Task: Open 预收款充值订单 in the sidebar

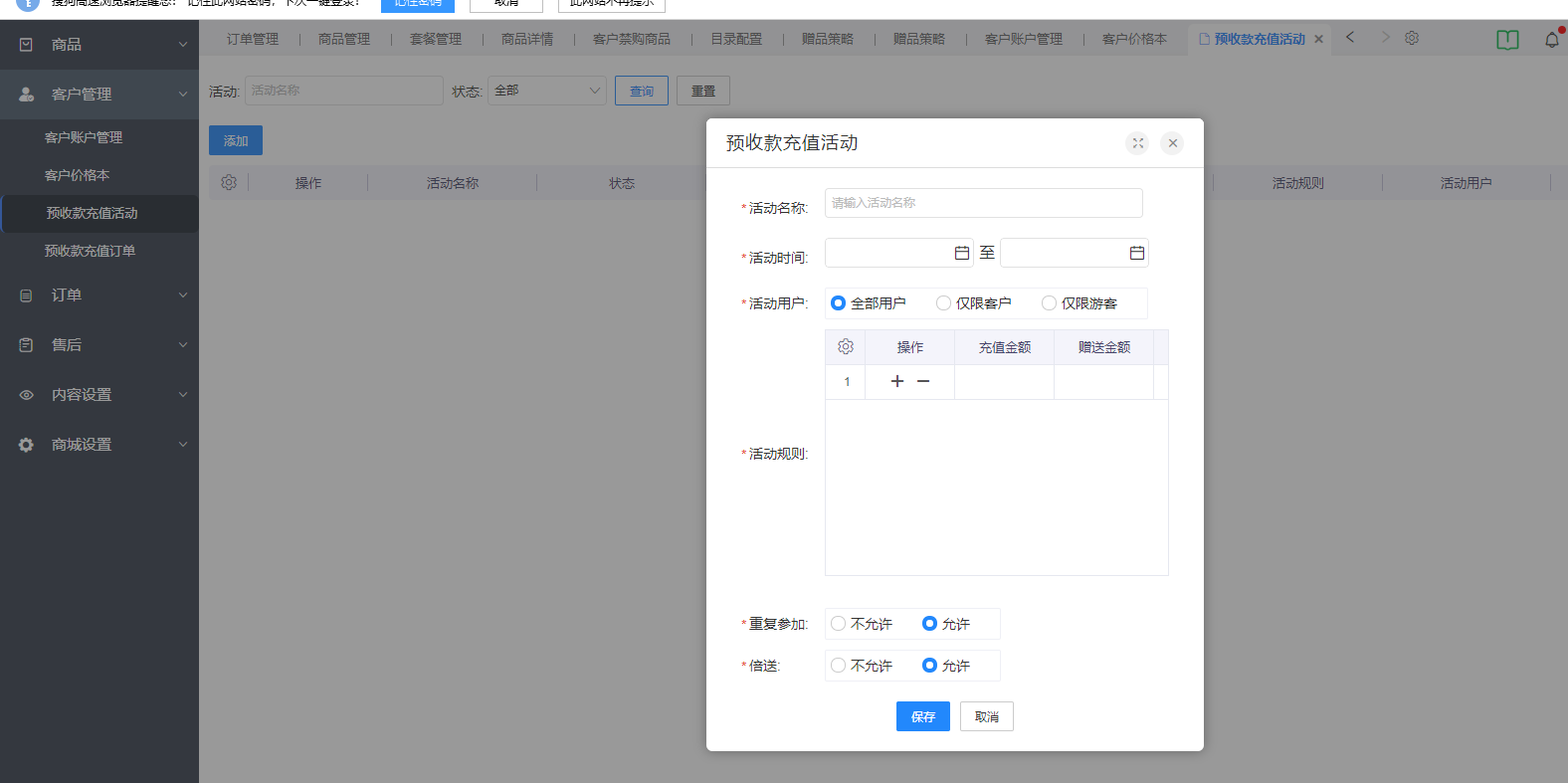Action: 90,251
